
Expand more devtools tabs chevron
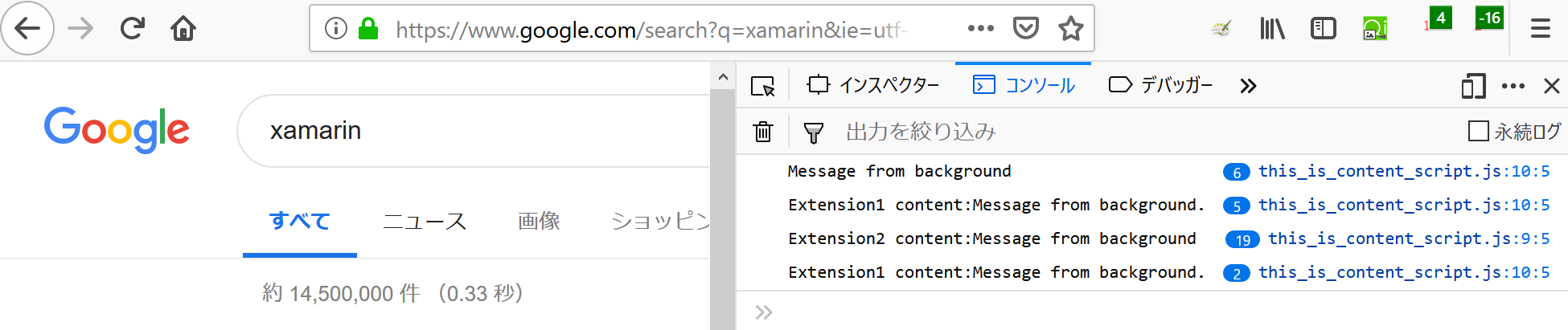(x=1248, y=86)
